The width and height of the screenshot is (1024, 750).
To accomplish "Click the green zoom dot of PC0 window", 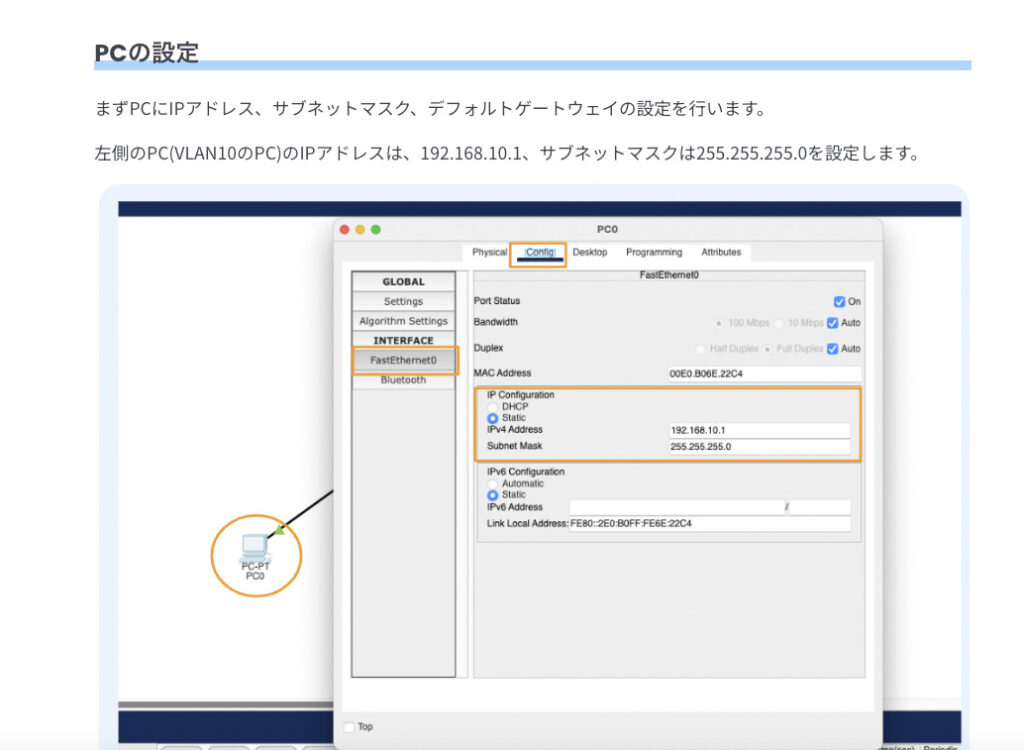I will point(376,229).
